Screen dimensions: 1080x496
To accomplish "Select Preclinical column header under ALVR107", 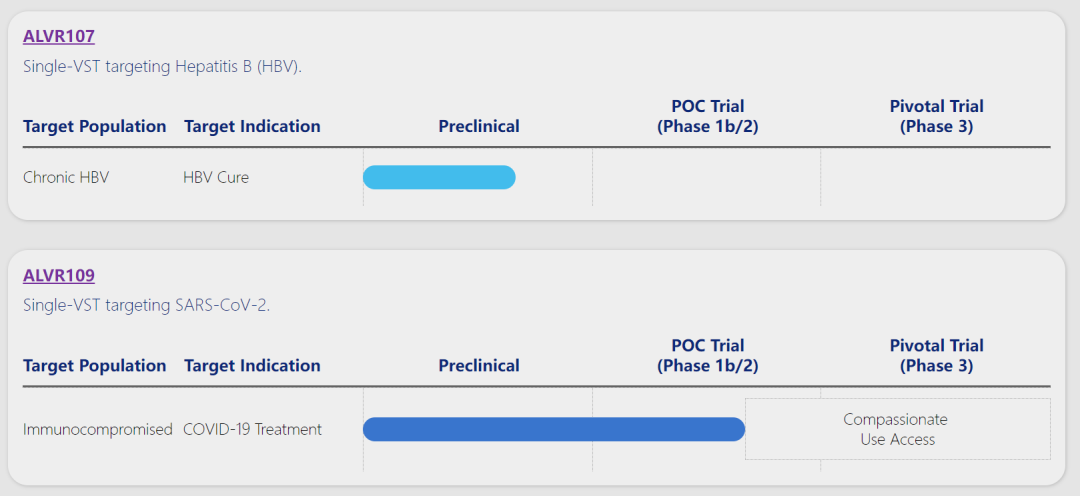I will 479,126.
